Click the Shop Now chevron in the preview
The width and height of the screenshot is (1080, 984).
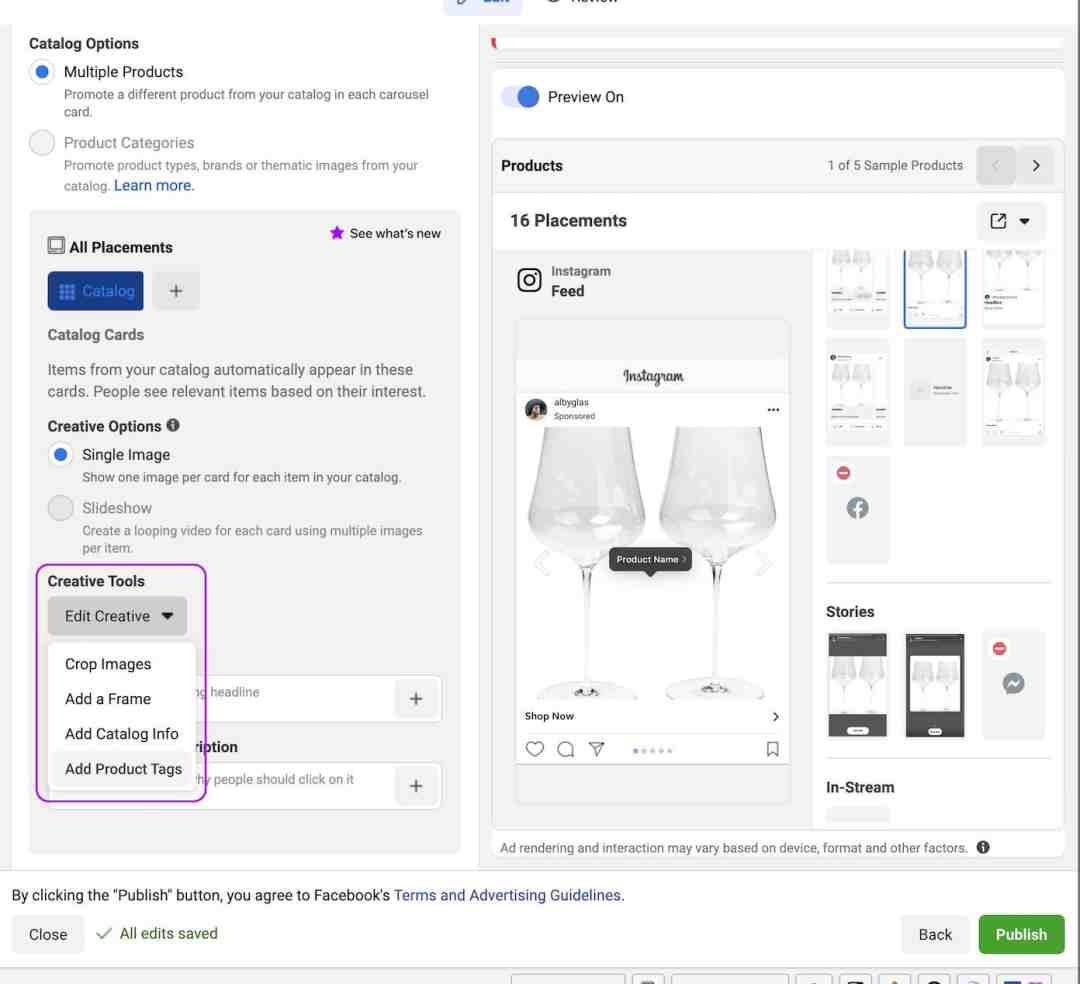tap(776, 716)
